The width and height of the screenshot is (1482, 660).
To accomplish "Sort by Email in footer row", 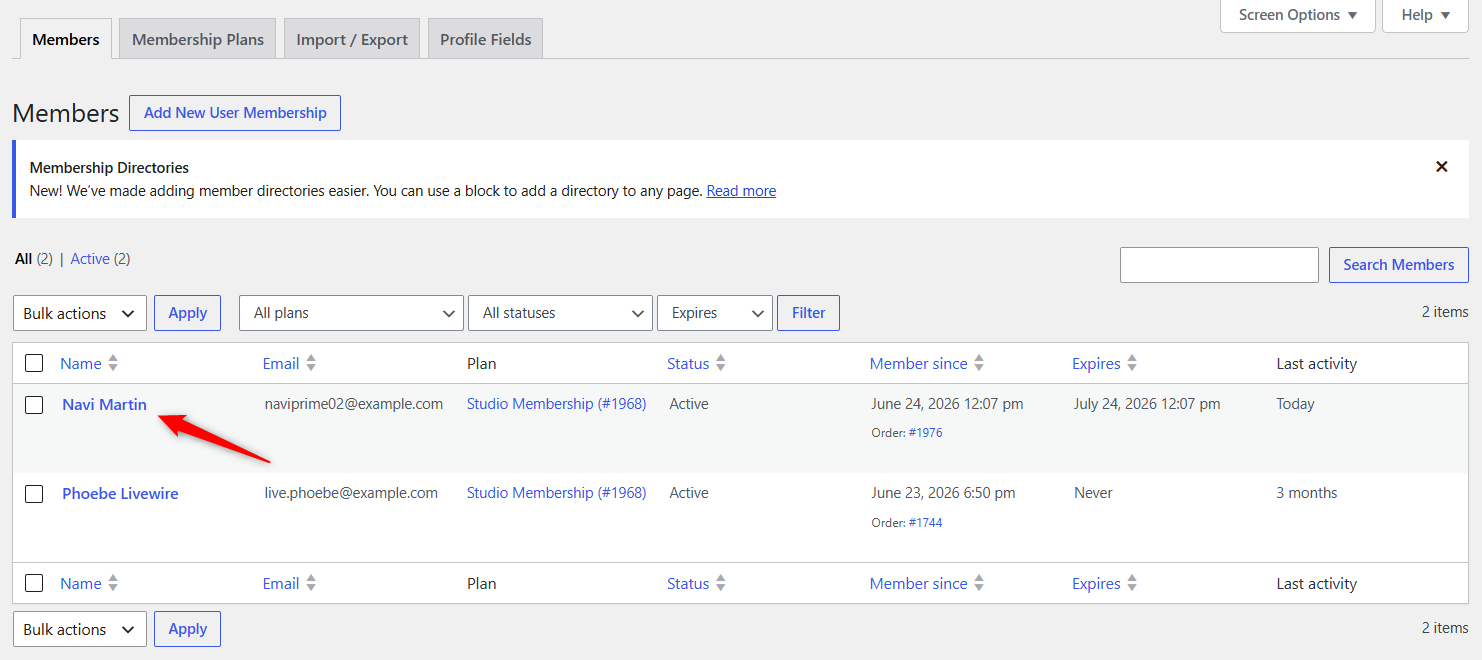I will (x=289, y=584).
